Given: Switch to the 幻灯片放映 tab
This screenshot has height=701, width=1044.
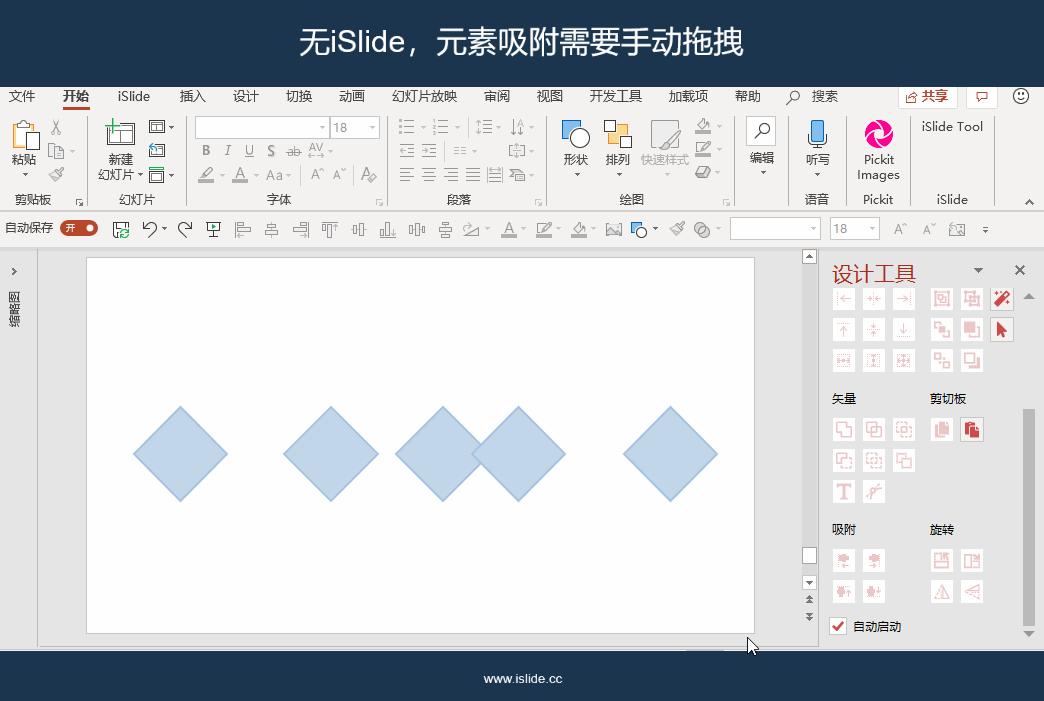Looking at the screenshot, I should tap(425, 97).
